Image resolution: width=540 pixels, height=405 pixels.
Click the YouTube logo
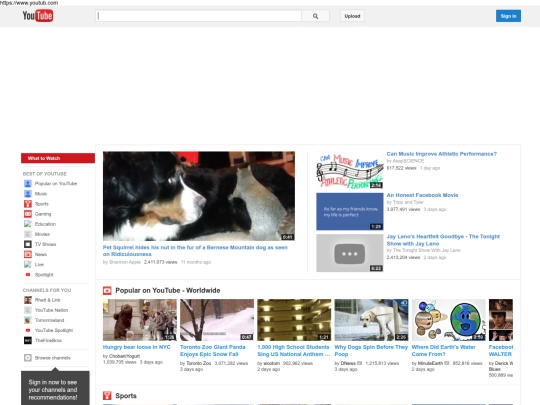[x=38, y=16]
